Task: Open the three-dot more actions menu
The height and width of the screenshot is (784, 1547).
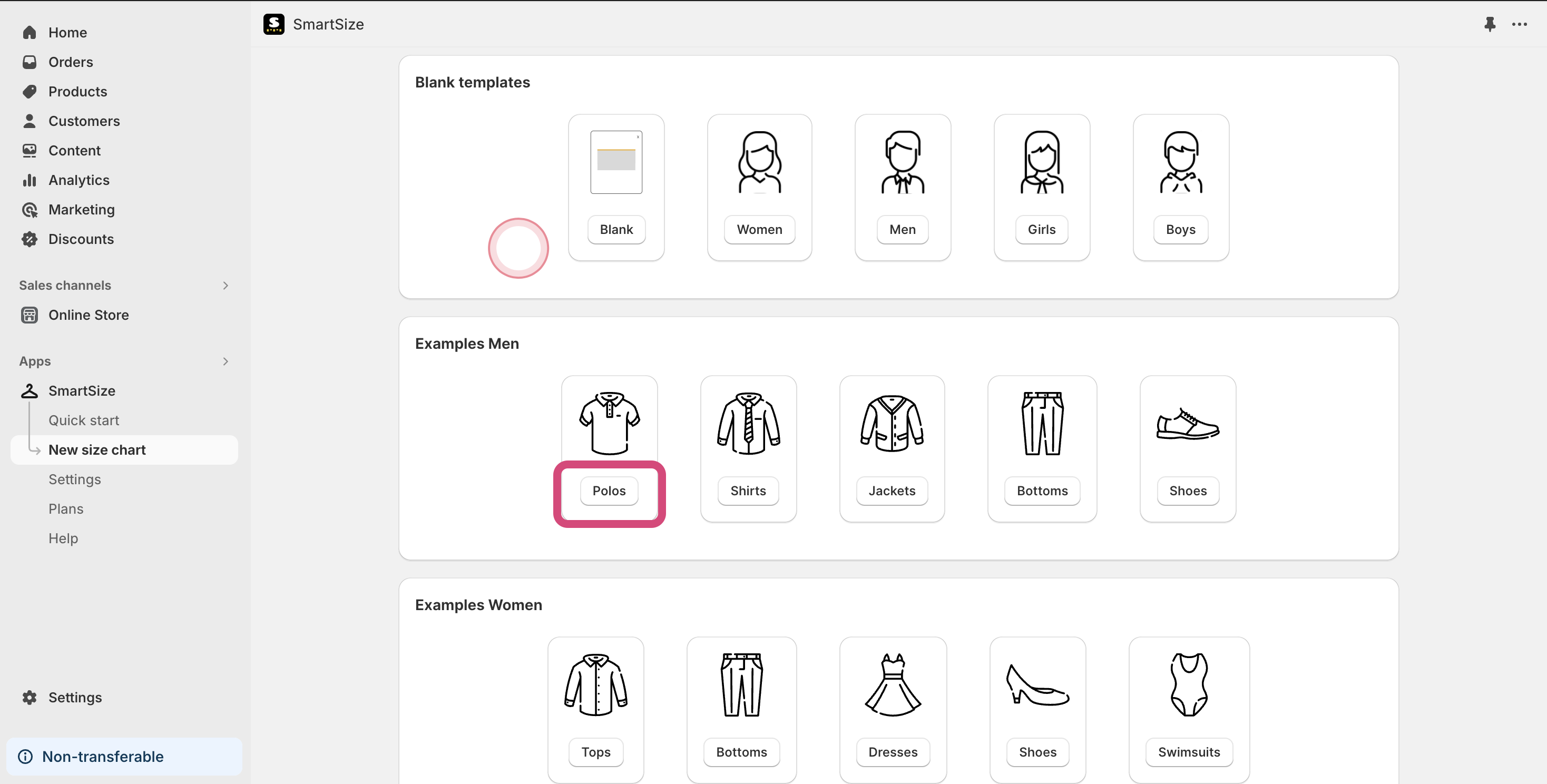Action: click(1520, 24)
